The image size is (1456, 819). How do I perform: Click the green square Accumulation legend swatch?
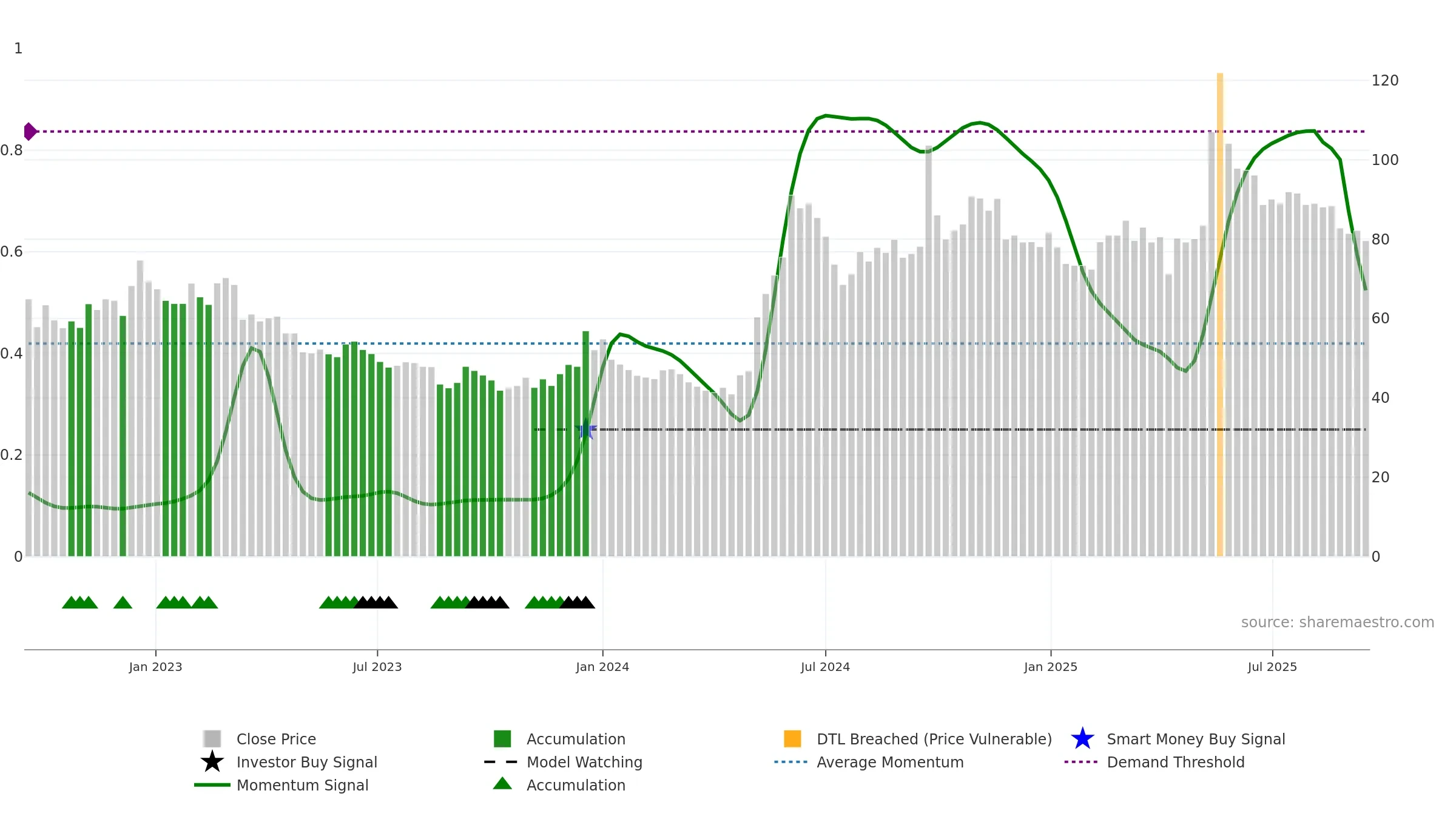tap(502, 738)
